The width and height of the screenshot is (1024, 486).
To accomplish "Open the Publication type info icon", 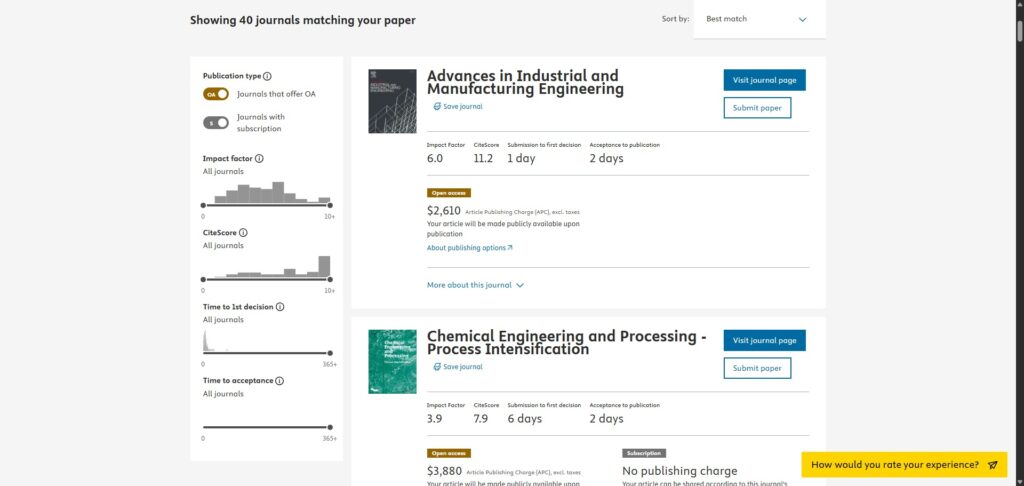I will pos(267,76).
